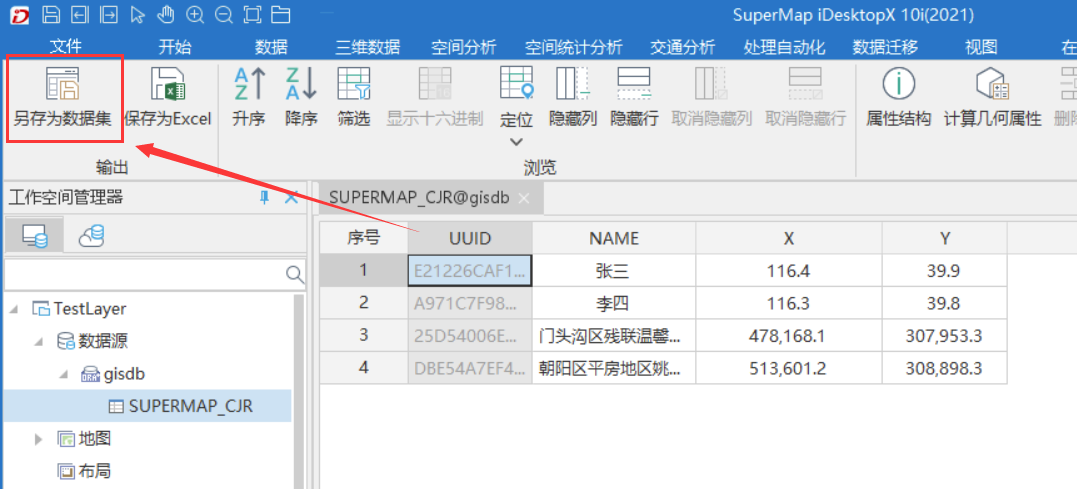Click 计算几何属性 tool
This screenshot has width=1077, height=489.
pyautogui.click(x=993, y=98)
